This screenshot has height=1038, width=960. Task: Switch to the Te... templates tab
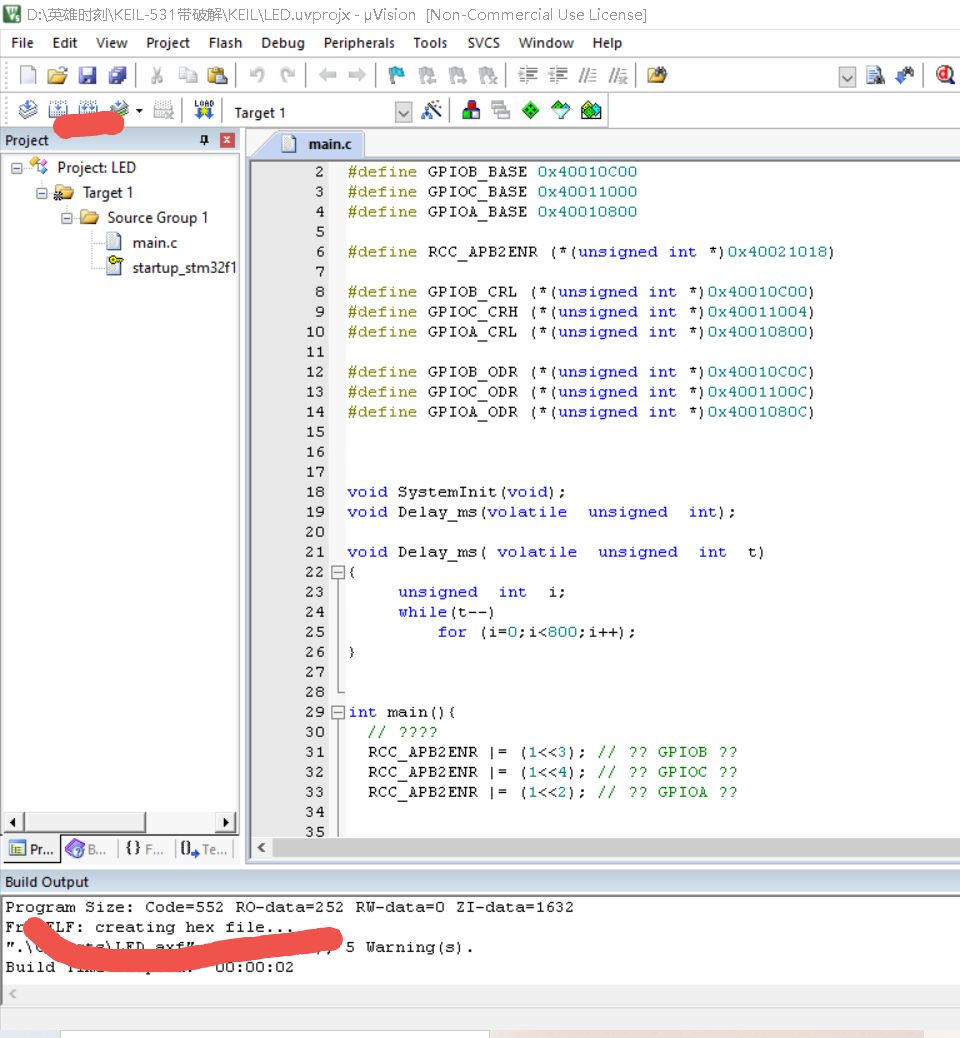click(x=204, y=849)
